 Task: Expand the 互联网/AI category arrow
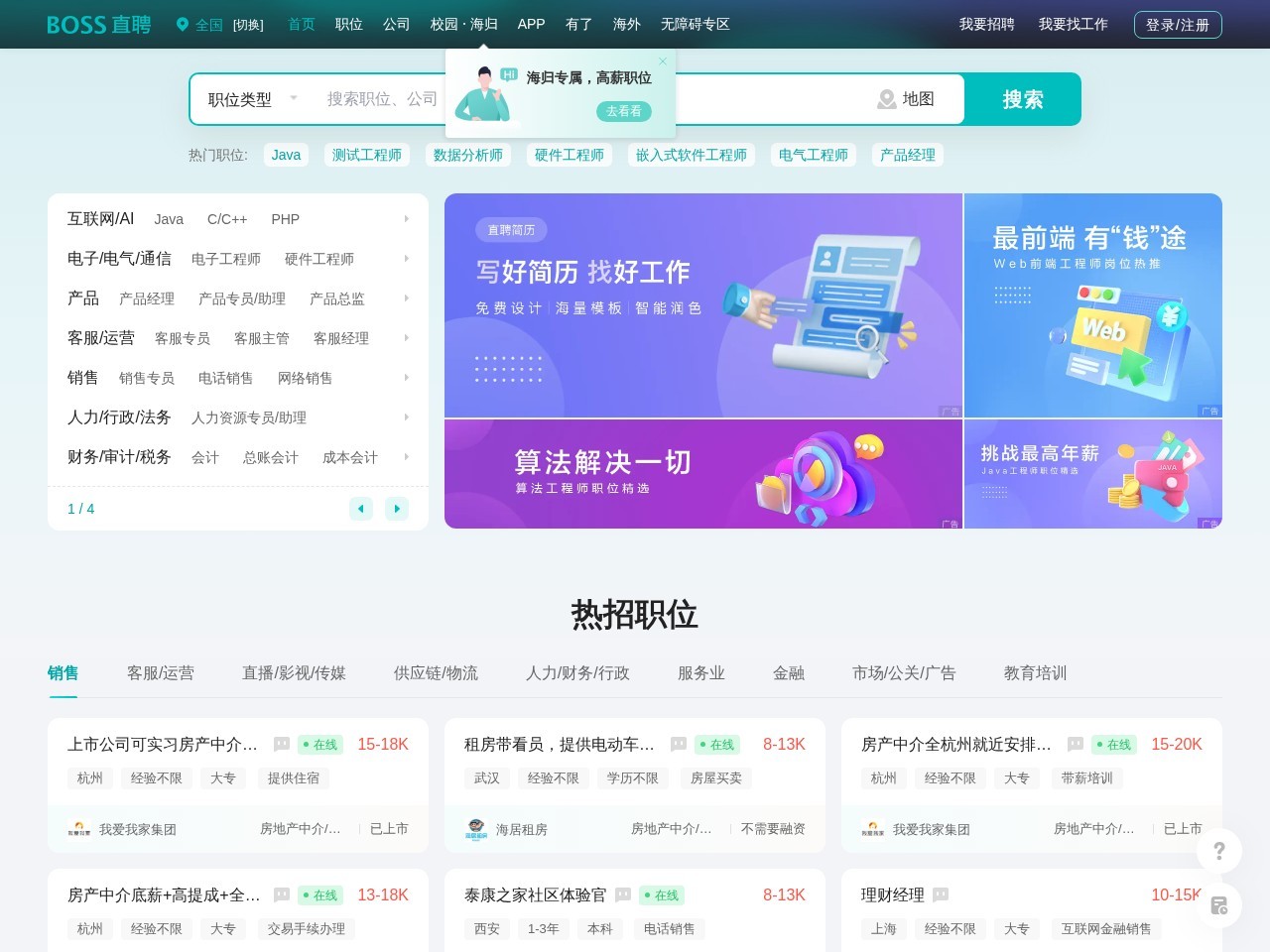click(406, 218)
